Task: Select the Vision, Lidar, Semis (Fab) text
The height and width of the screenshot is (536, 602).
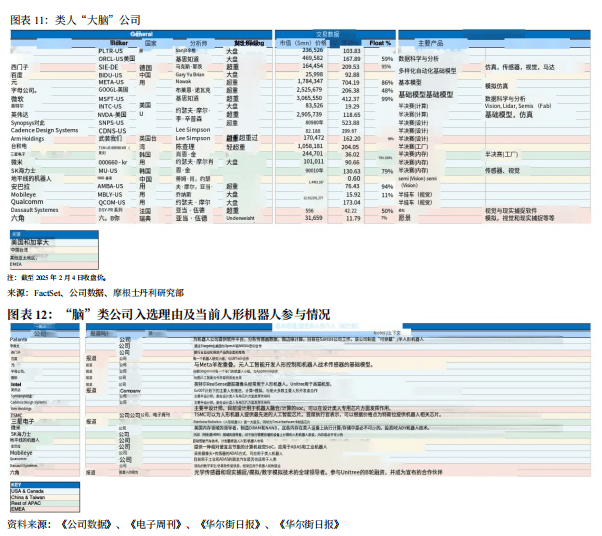Action: point(518,106)
